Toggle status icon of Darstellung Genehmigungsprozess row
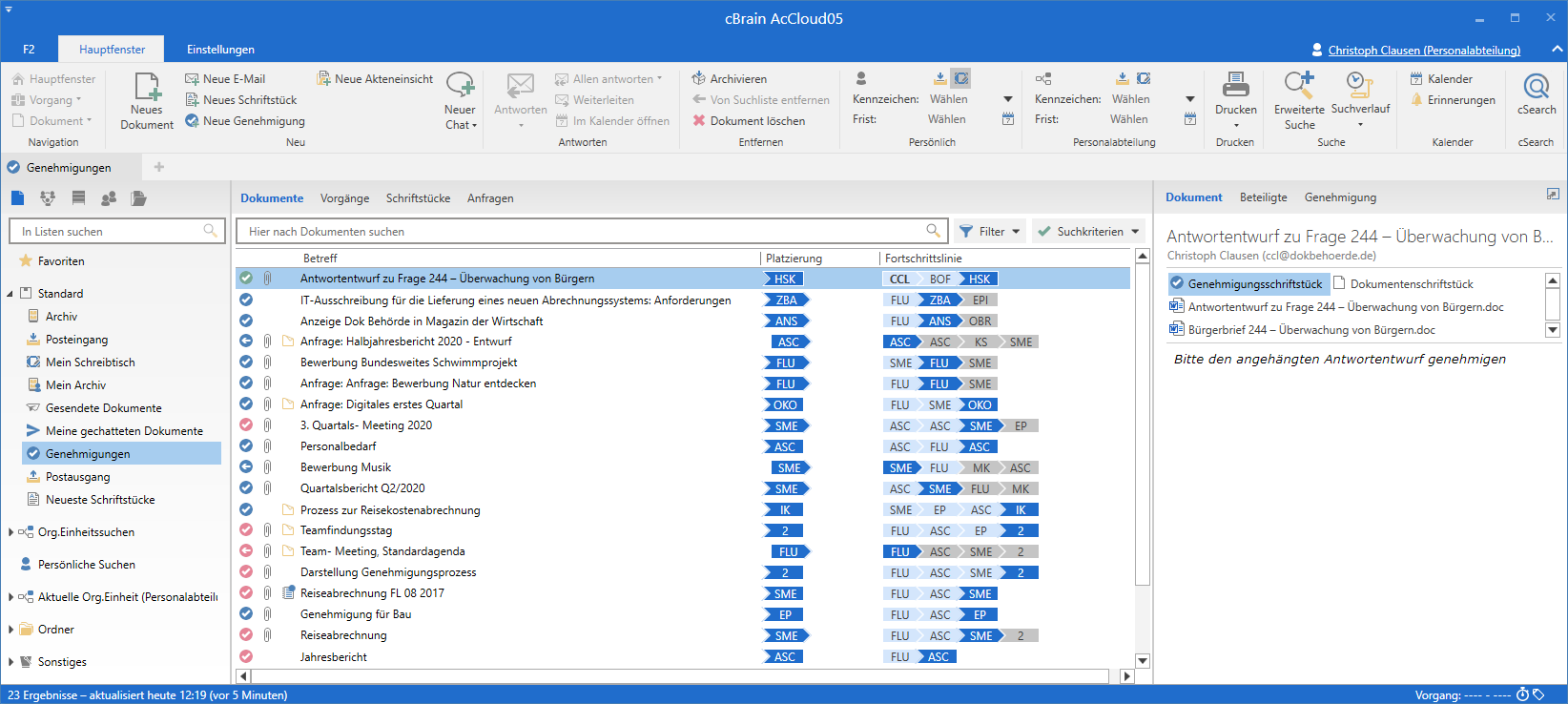 (x=246, y=572)
